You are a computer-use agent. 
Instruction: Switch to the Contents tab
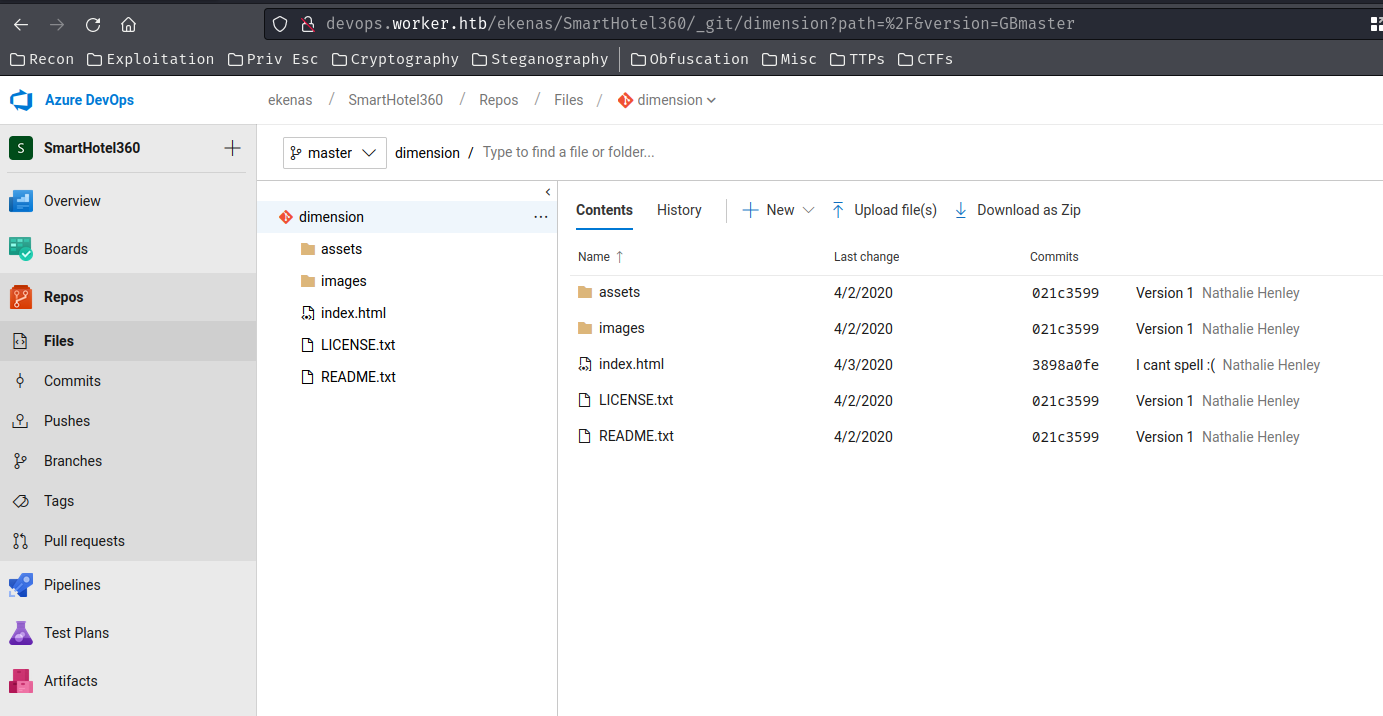point(604,210)
